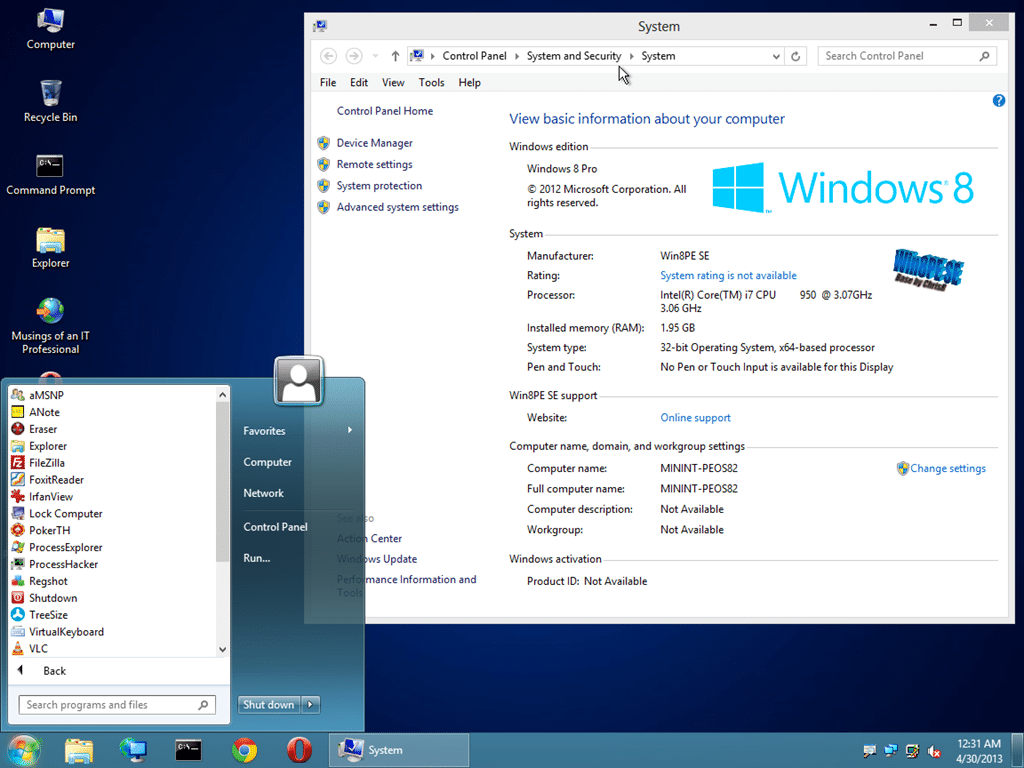Open the Shut down options arrow
Image resolution: width=1024 pixels, height=768 pixels.
[x=311, y=705]
